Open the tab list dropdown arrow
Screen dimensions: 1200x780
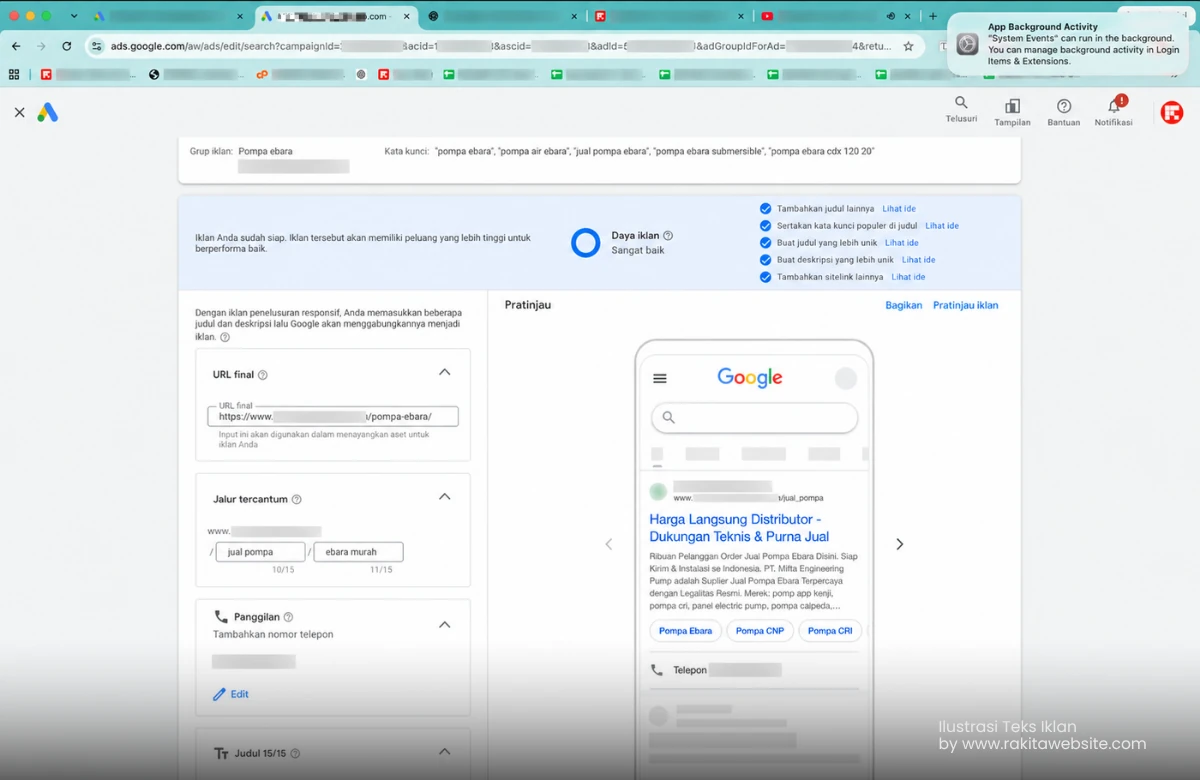pyautogui.click(x=74, y=16)
